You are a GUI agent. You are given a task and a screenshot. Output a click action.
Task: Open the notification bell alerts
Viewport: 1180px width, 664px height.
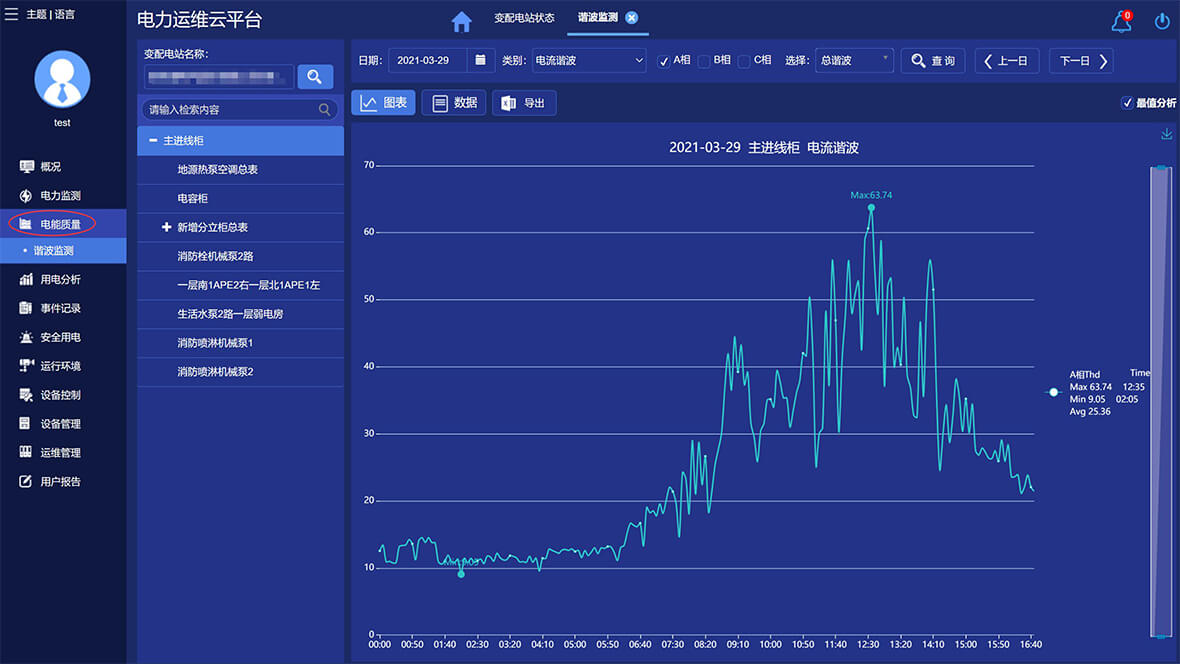[1121, 21]
